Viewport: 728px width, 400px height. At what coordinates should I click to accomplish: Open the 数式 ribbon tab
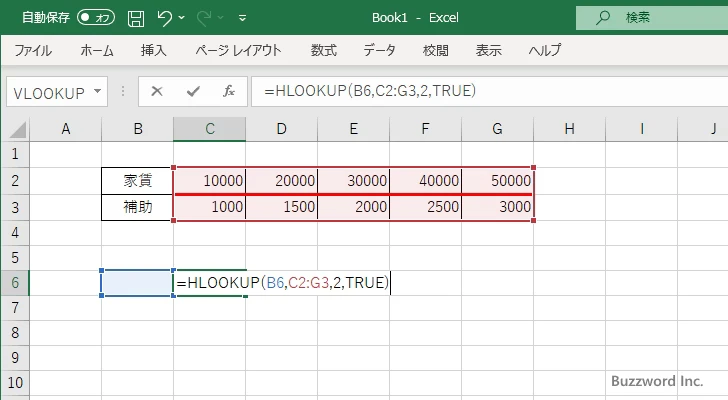point(323,50)
